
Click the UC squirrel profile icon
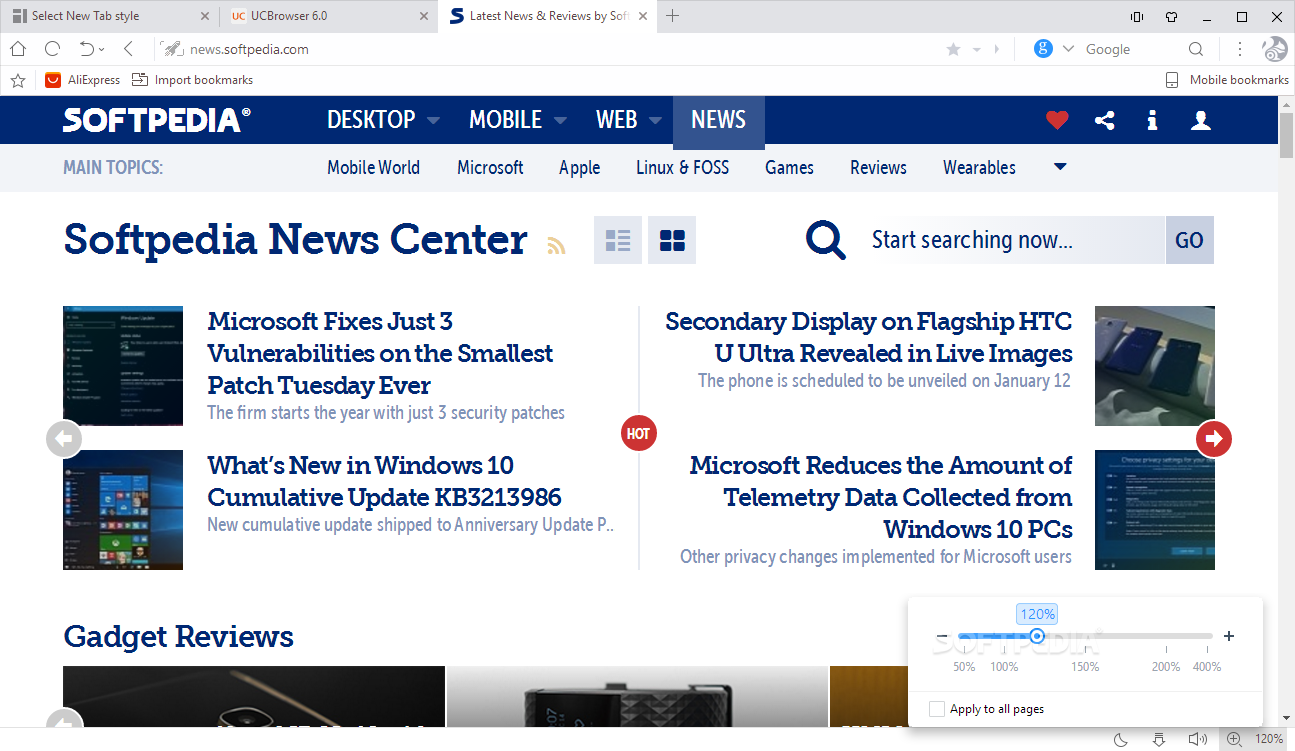tap(1275, 49)
